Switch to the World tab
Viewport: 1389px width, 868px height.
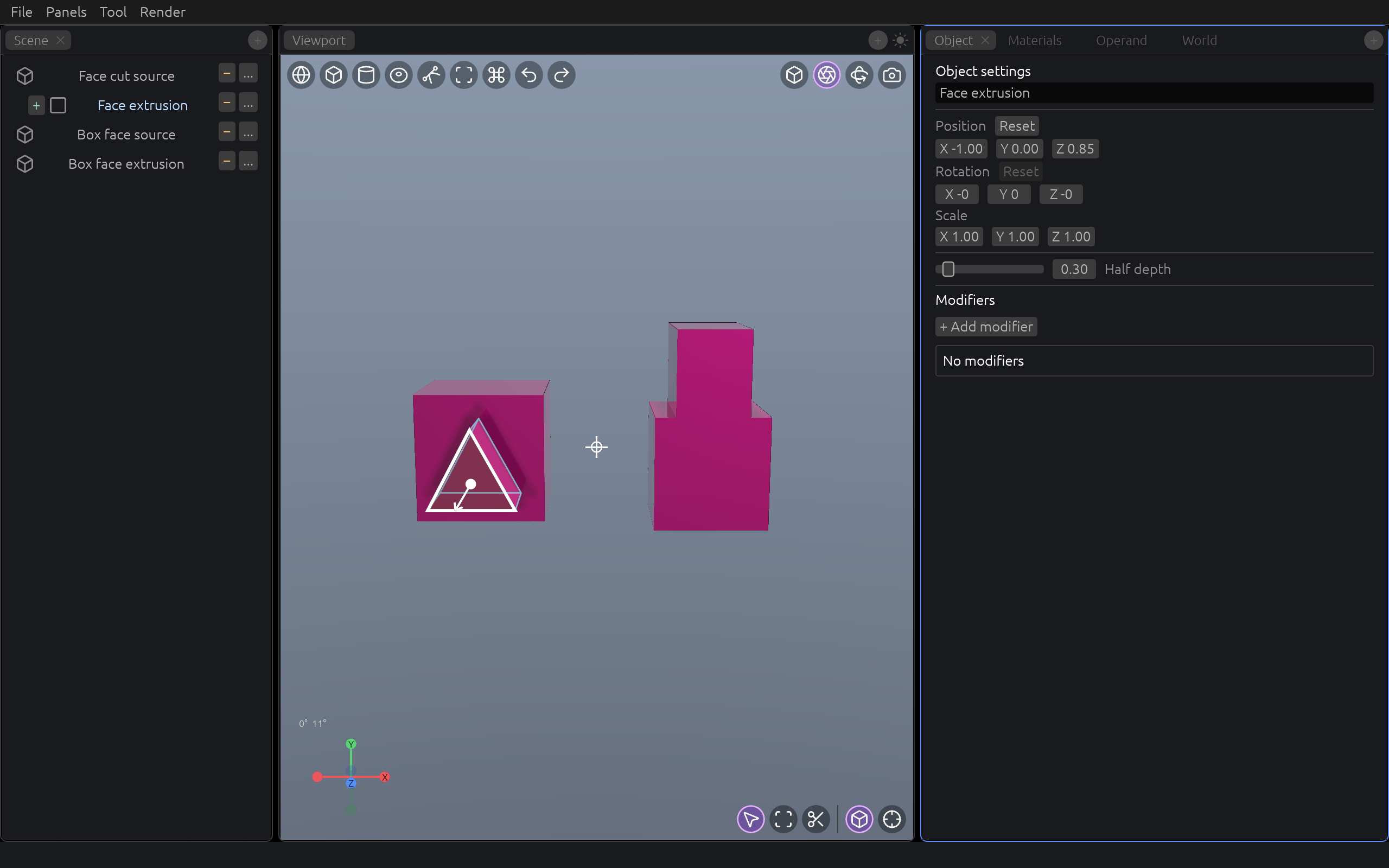pos(1199,40)
